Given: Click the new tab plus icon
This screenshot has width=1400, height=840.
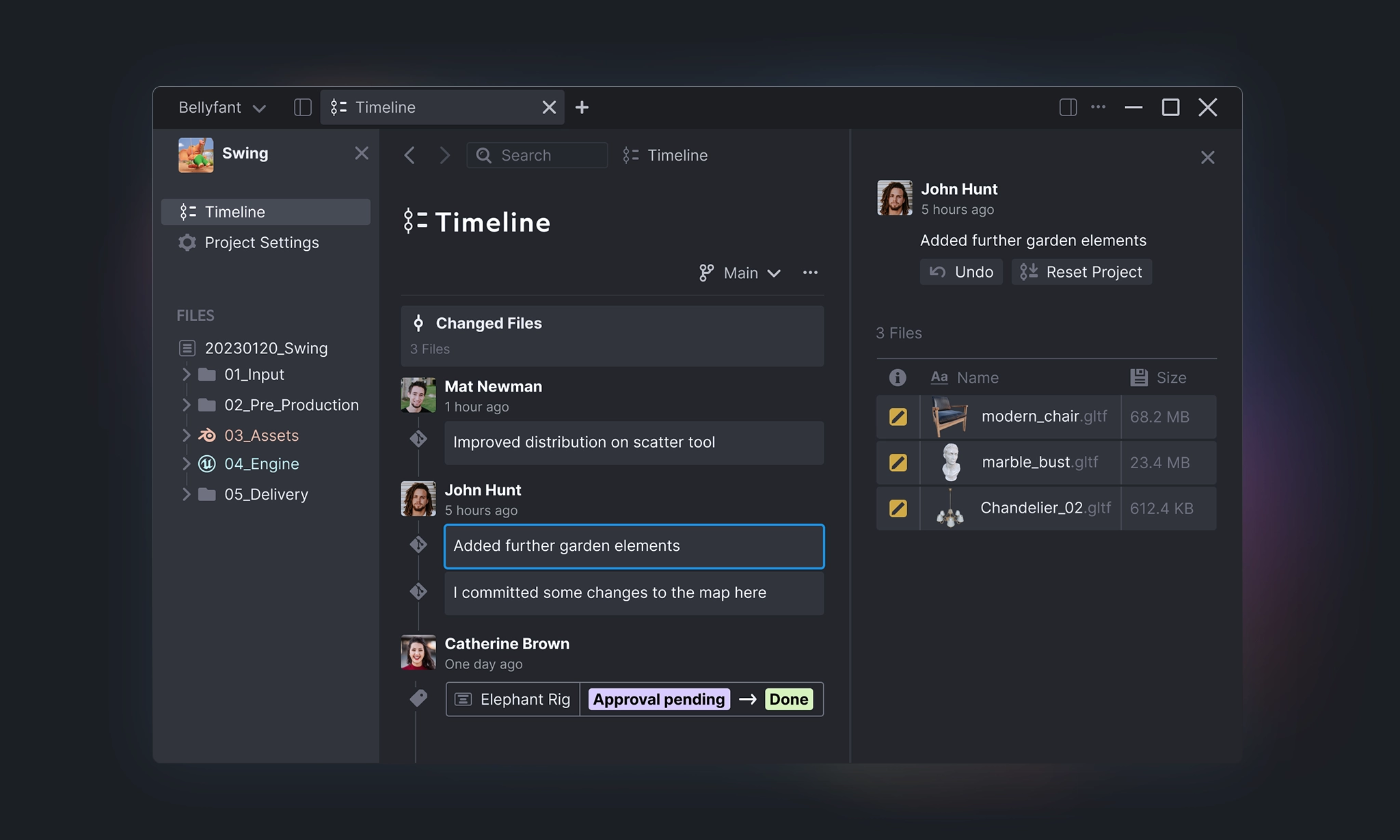Looking at the screenshot, I should click(x=582, y=107).
